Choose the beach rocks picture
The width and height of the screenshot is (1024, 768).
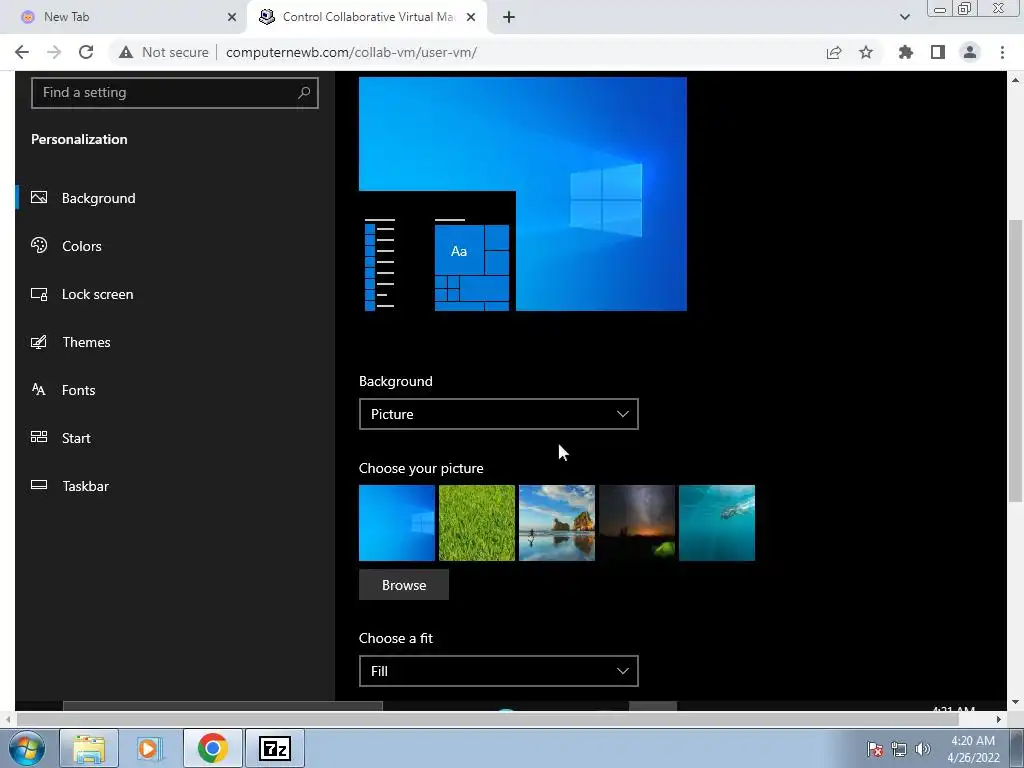(x=556, y=522)
